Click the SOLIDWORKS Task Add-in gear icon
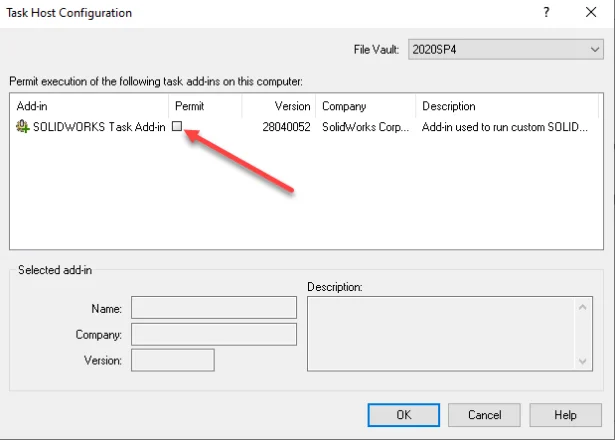The image size is (615, 440). tap(22, 126)
